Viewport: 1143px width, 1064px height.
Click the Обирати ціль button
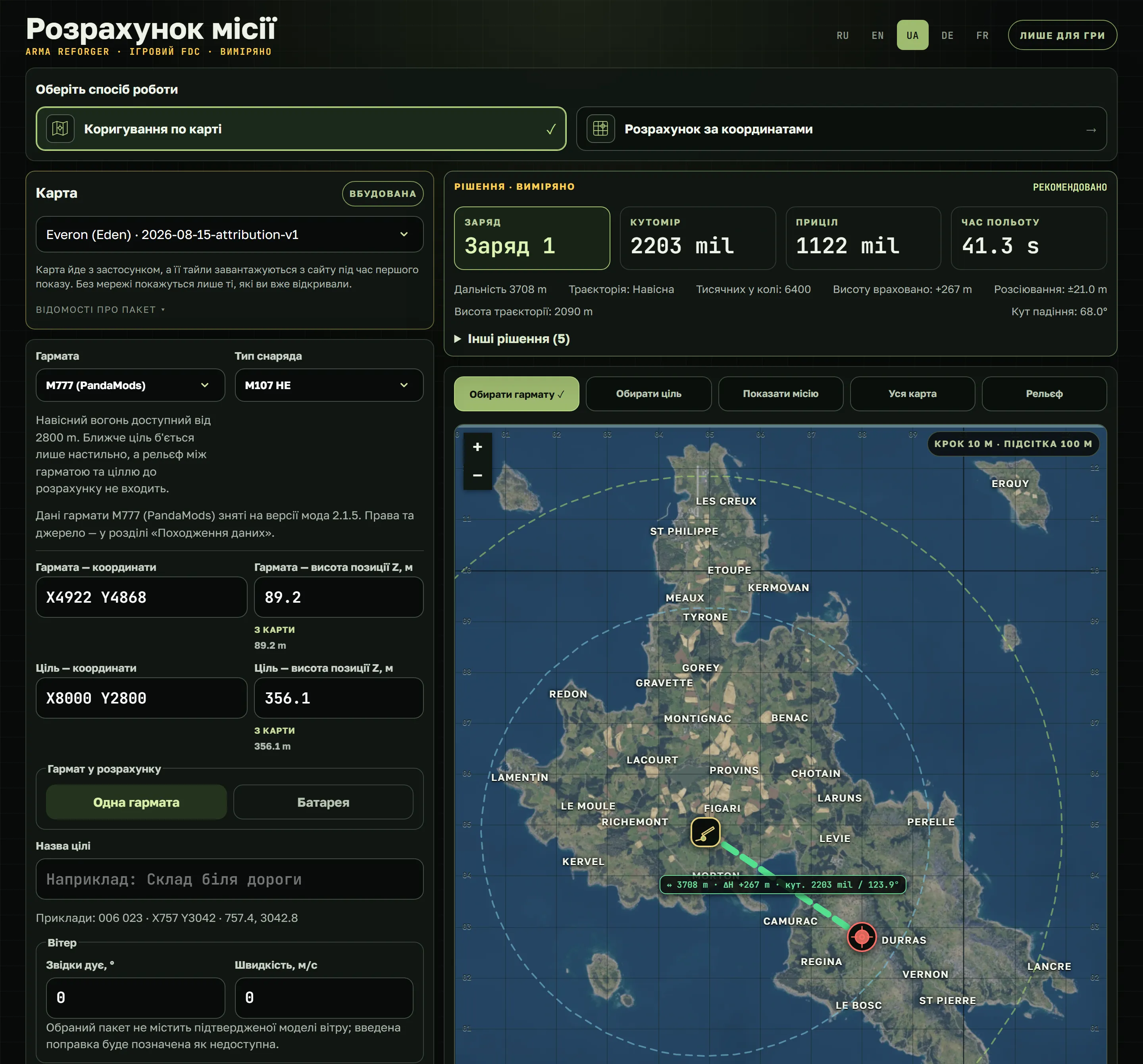click(648, 394)
